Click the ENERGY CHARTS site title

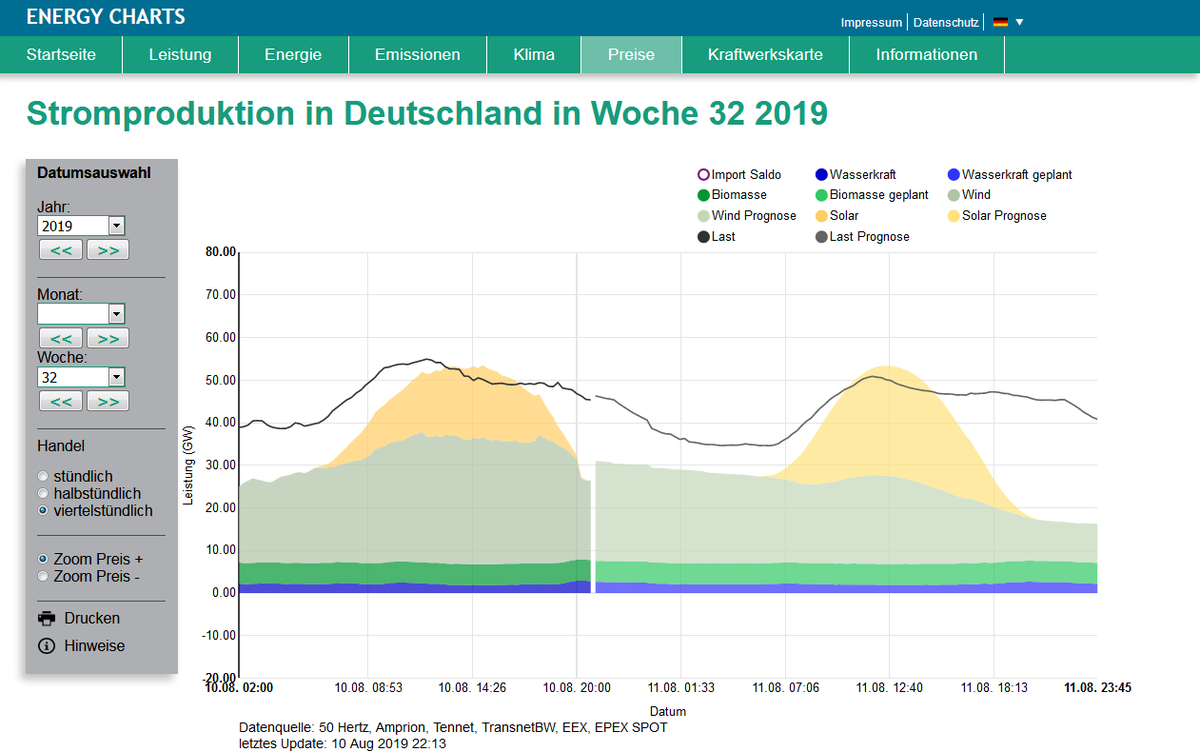(105, 17)
